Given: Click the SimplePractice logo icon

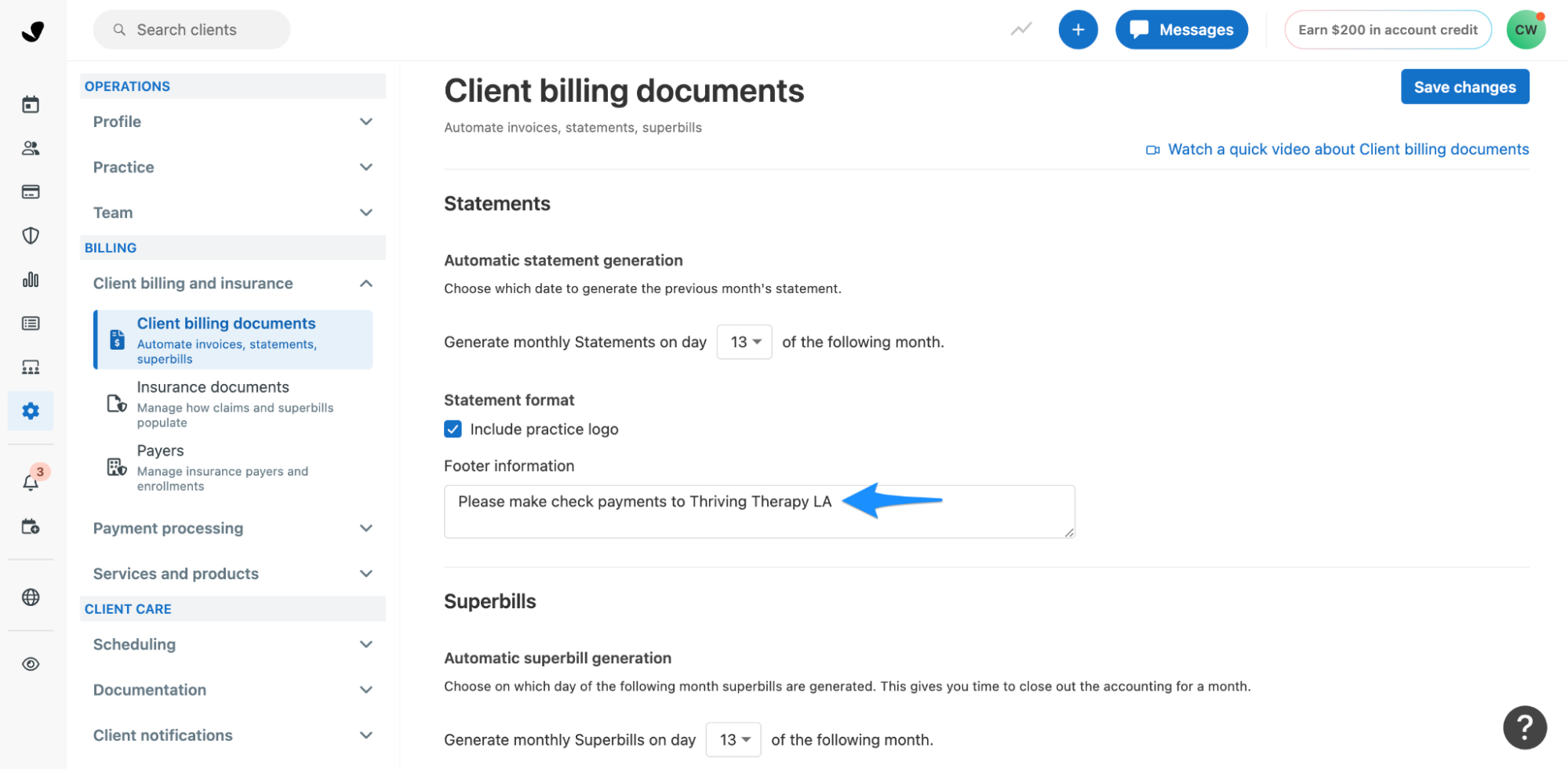Looking at the screenshot, I should 32,31.
